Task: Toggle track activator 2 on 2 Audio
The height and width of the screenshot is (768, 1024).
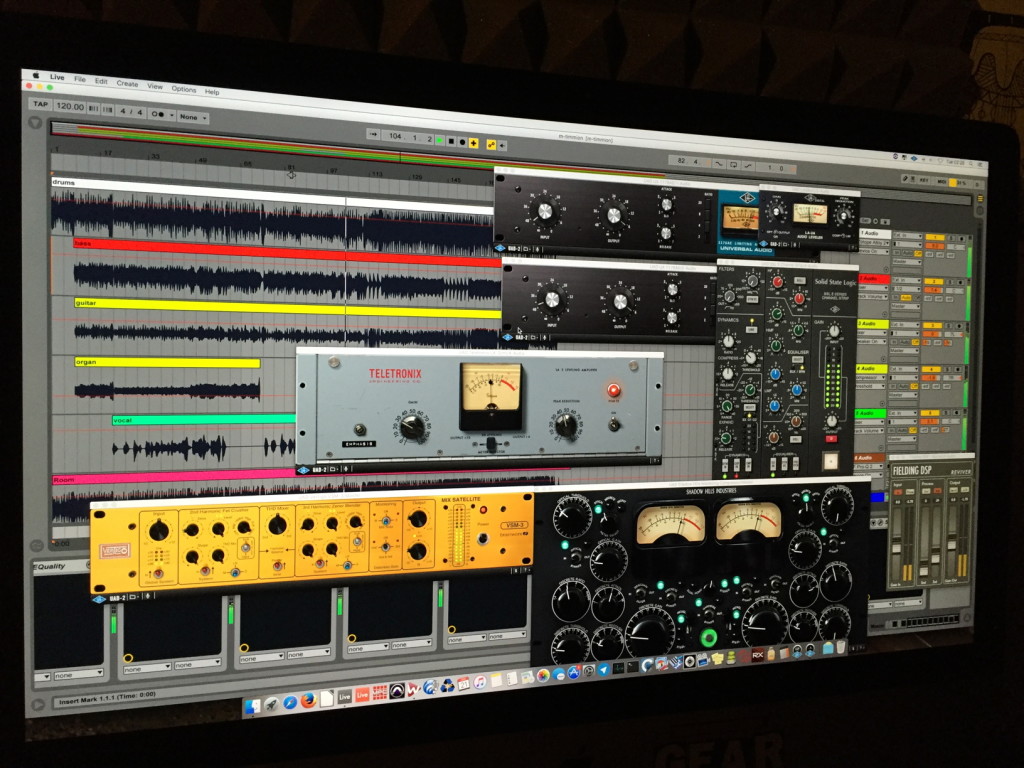Action: 933,281
